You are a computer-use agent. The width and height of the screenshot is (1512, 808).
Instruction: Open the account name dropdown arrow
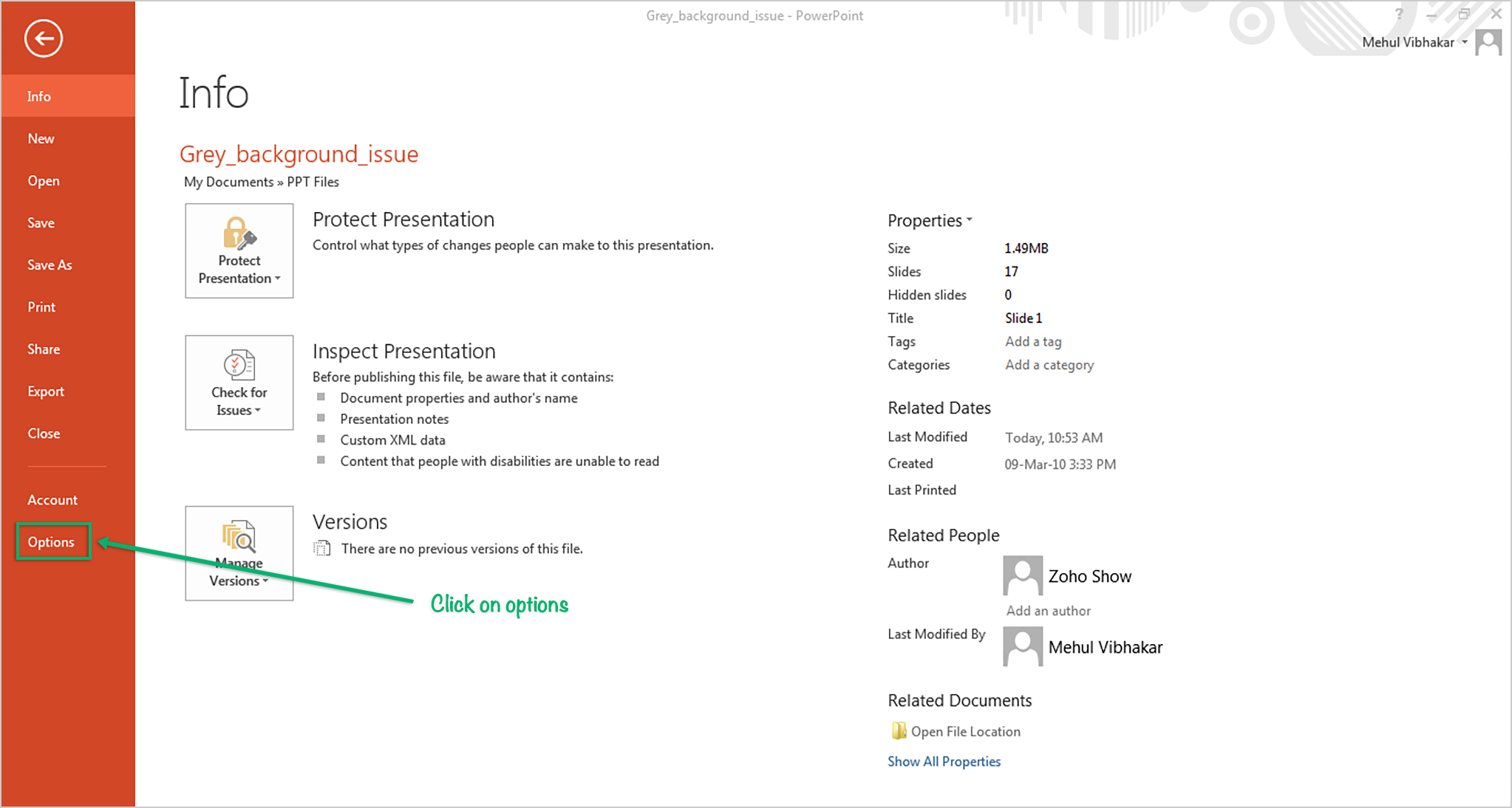(1465, 42)
